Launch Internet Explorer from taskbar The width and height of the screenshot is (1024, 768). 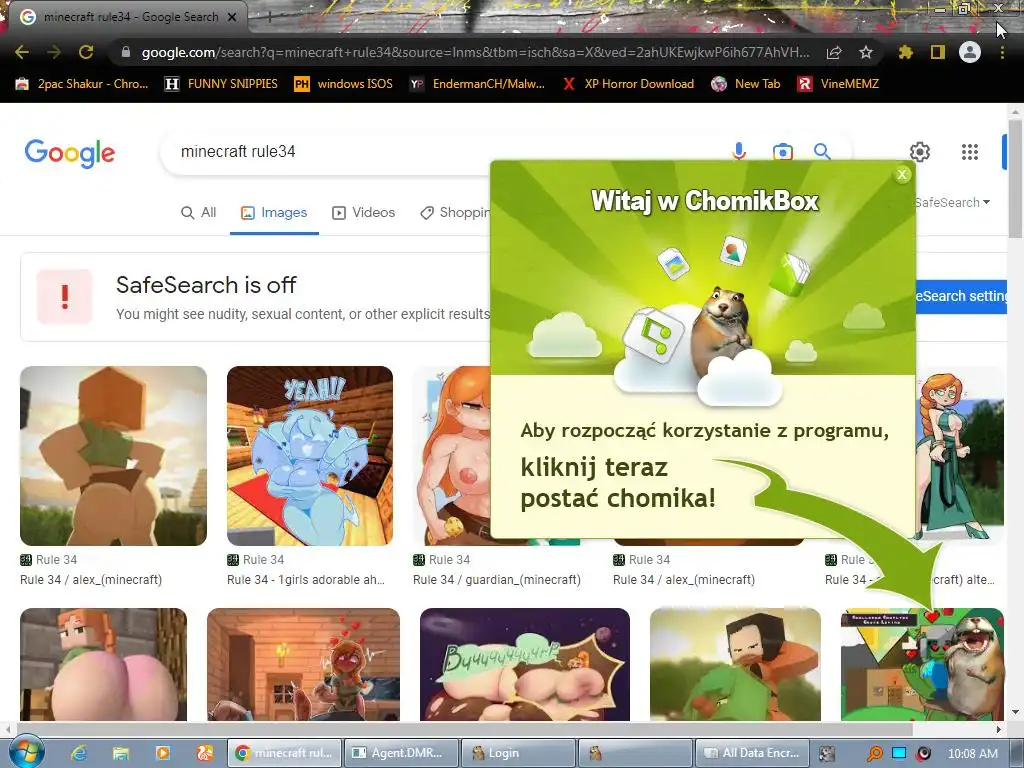point(79,753)
